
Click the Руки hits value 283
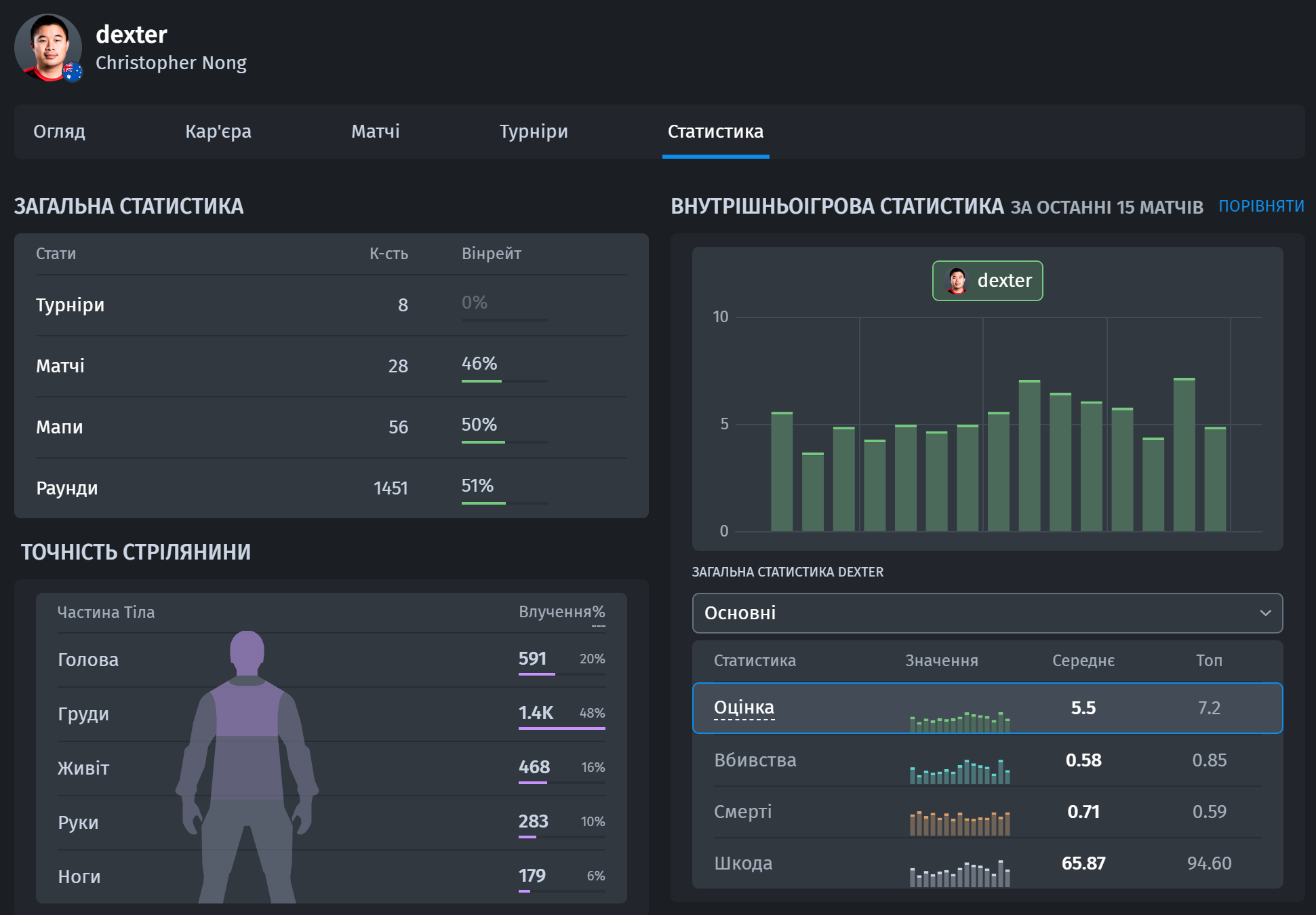click(x=534, y=821)
